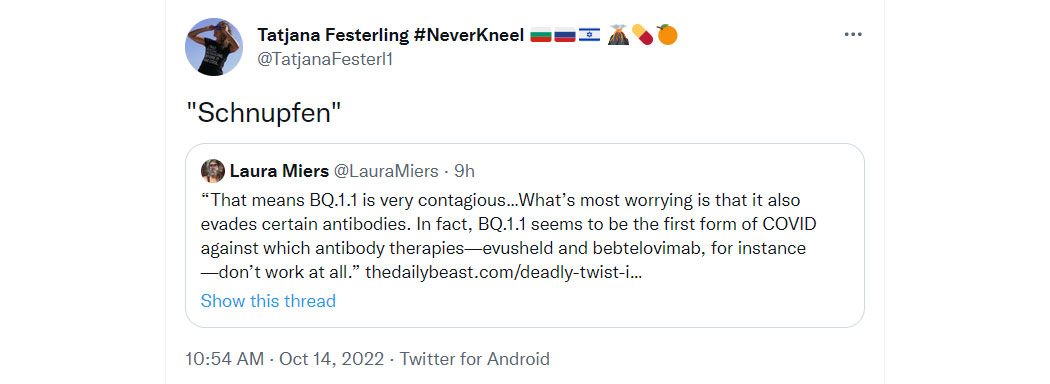Click the orange fruit emoji
The width and height of the screenshot is (1050, 384).
[x=667, y=35]
